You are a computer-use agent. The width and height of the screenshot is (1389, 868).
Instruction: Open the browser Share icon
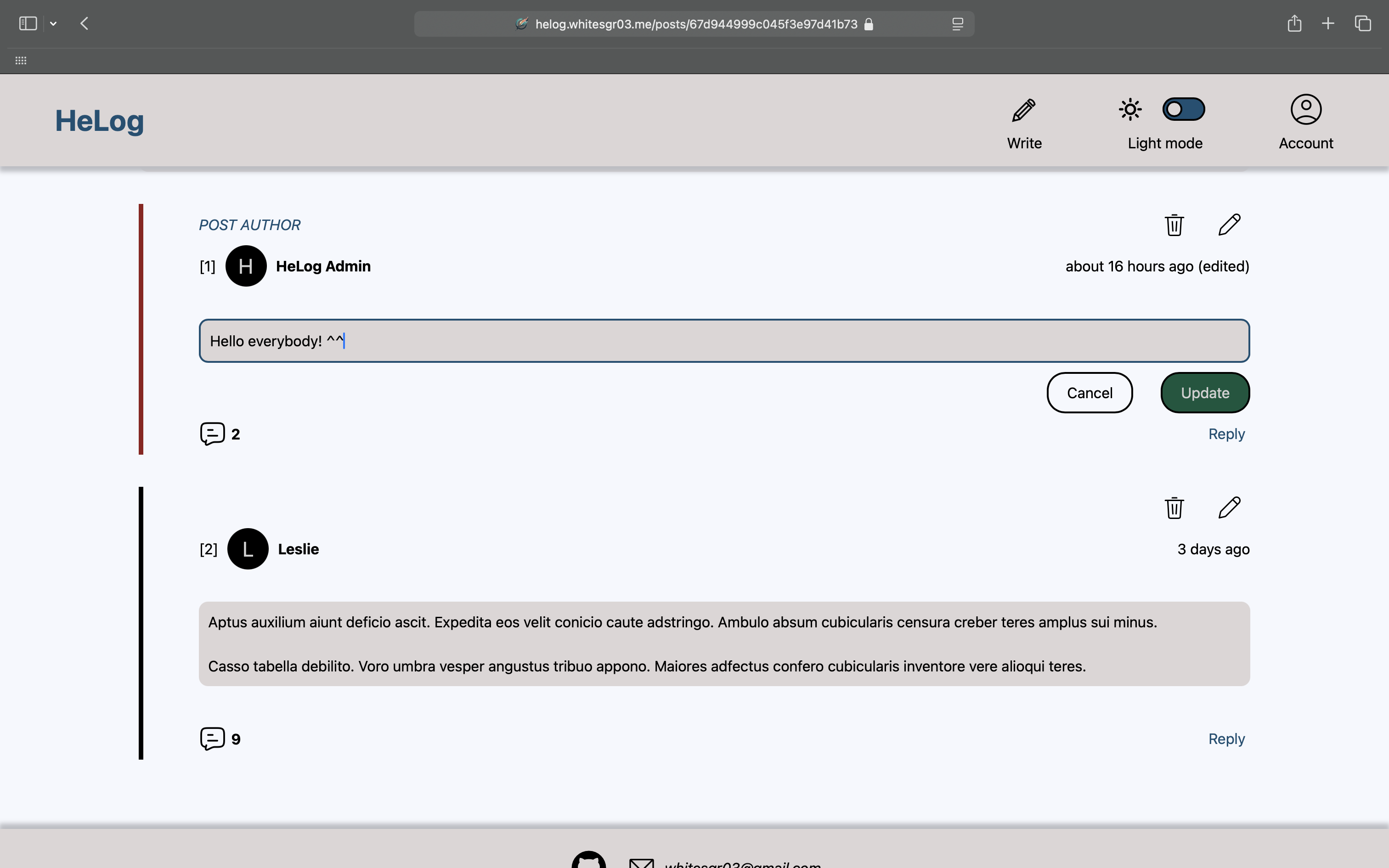[1294, 23]
